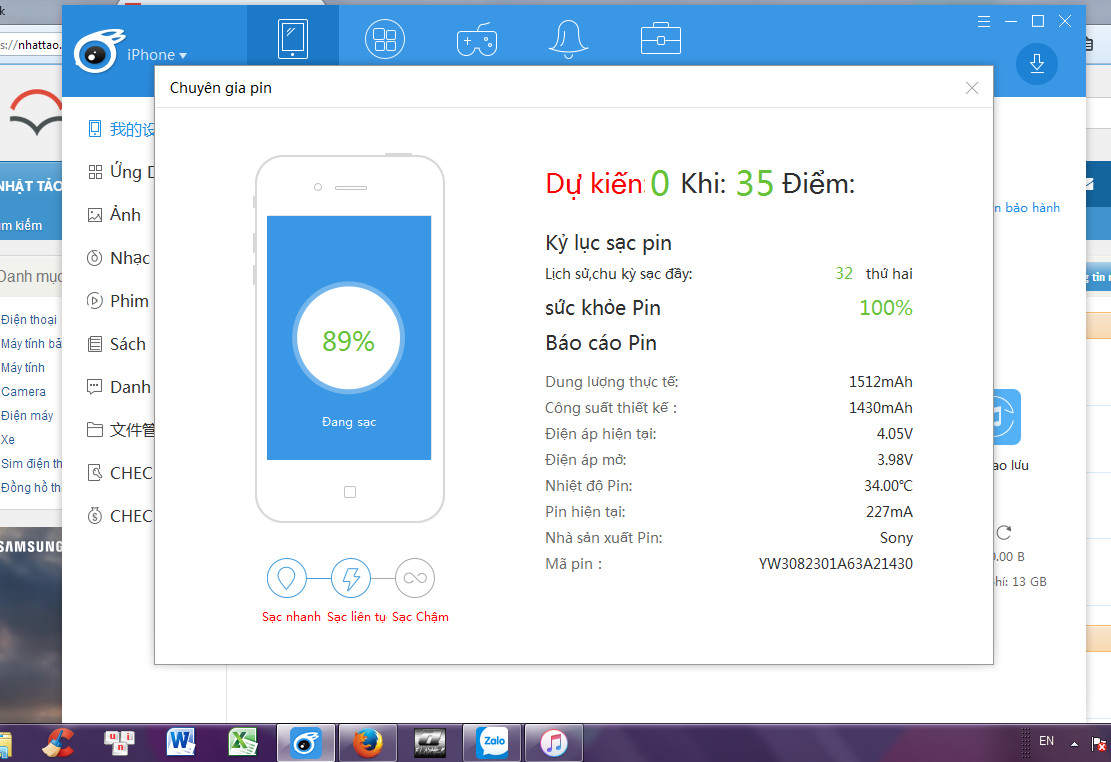Open the game controller icon in toolbar
Viewport: 1111px width, 762px height.
(476, 41)
